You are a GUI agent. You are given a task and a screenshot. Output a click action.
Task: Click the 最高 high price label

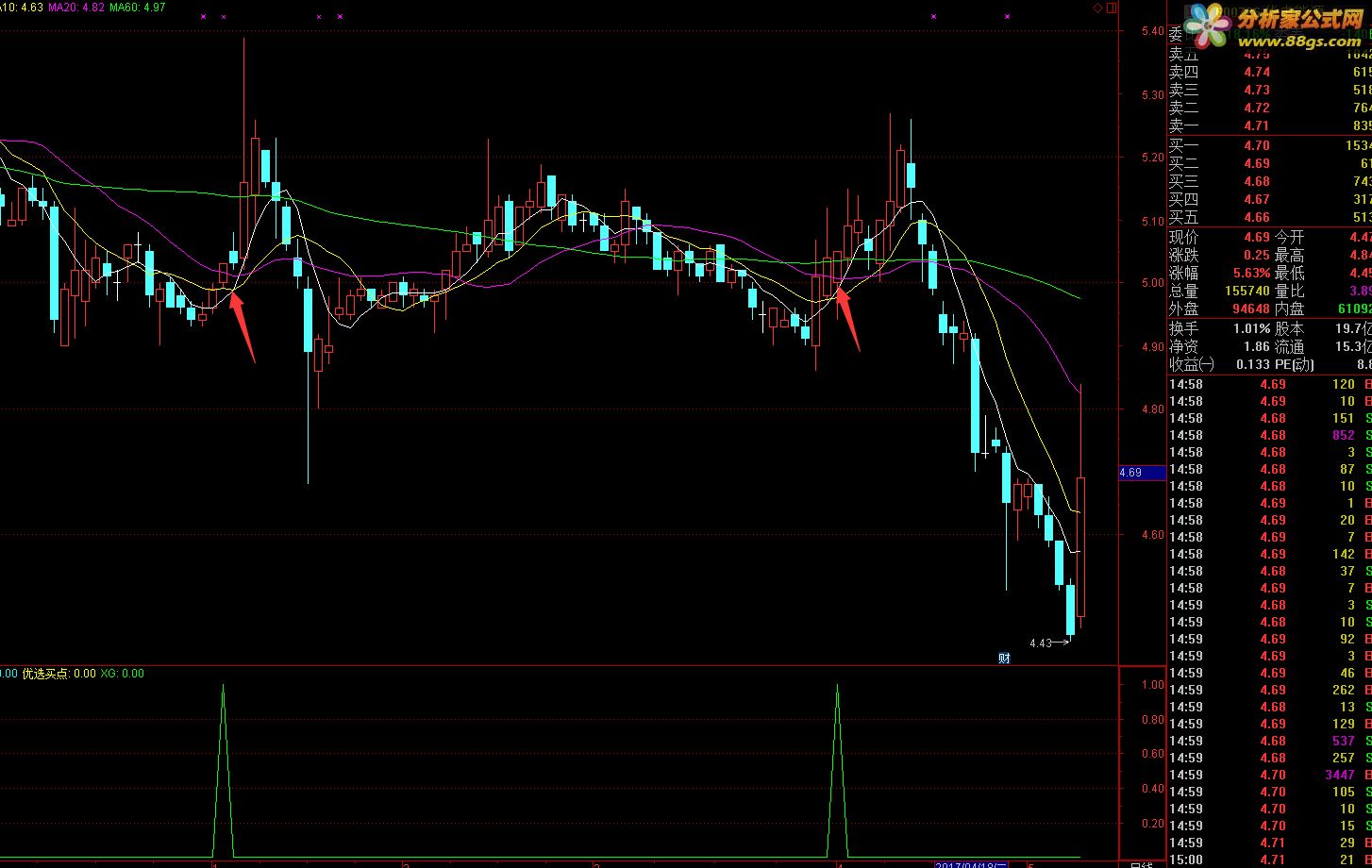click(x=1290, y=255)
